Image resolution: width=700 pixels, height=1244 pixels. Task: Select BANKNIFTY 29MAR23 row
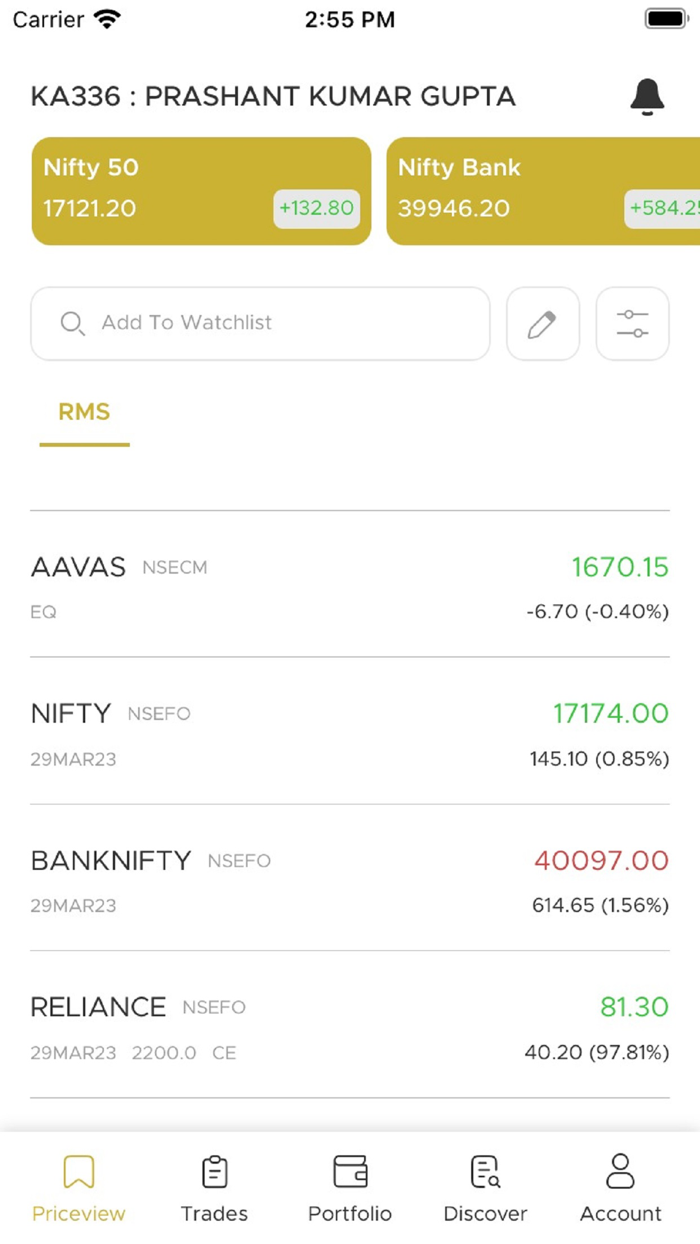[x=350, y=878]
